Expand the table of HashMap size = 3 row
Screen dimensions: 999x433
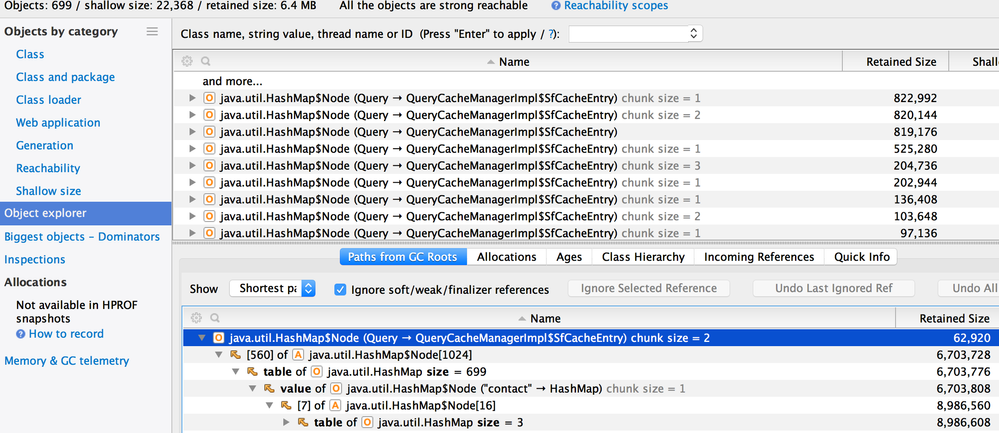(287, 422)
